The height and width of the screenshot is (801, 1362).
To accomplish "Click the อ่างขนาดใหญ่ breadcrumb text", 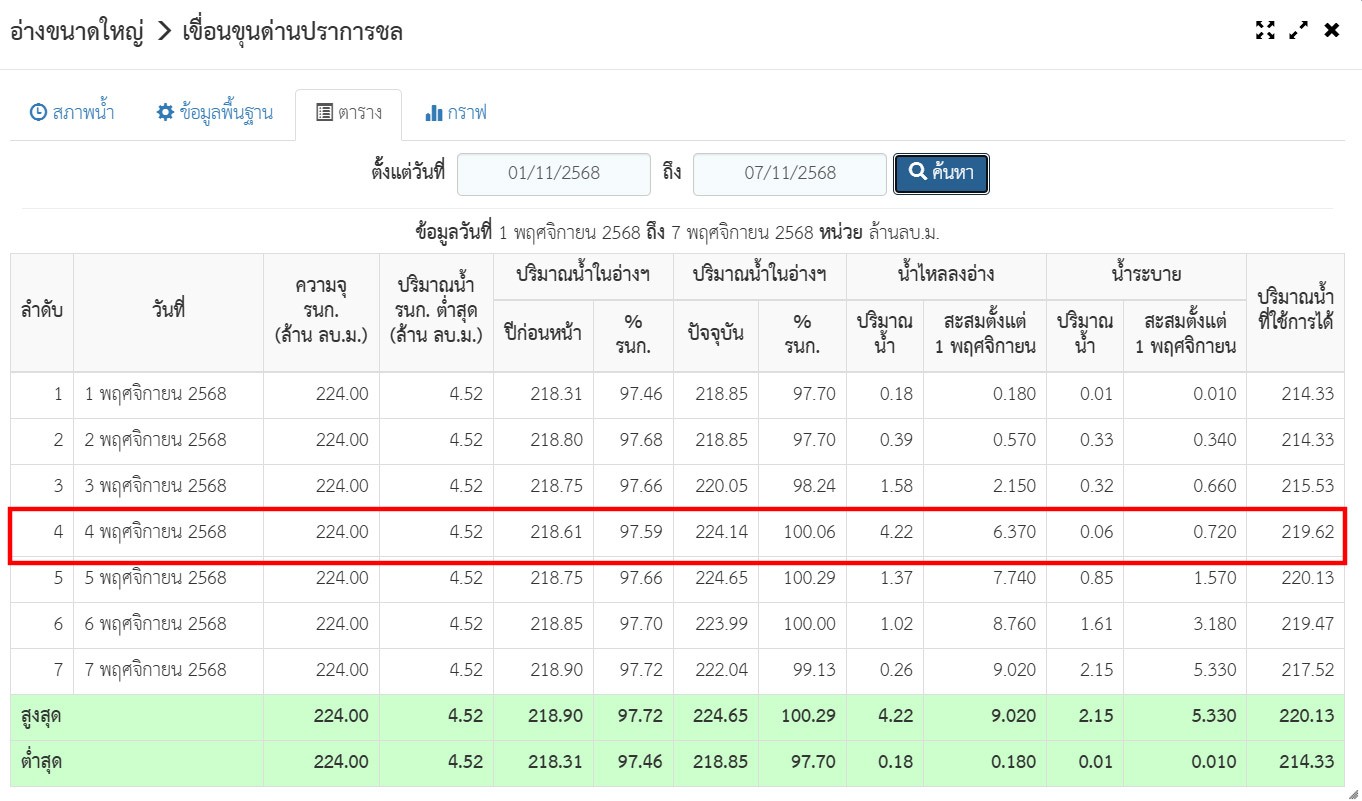I will [76, 32].
